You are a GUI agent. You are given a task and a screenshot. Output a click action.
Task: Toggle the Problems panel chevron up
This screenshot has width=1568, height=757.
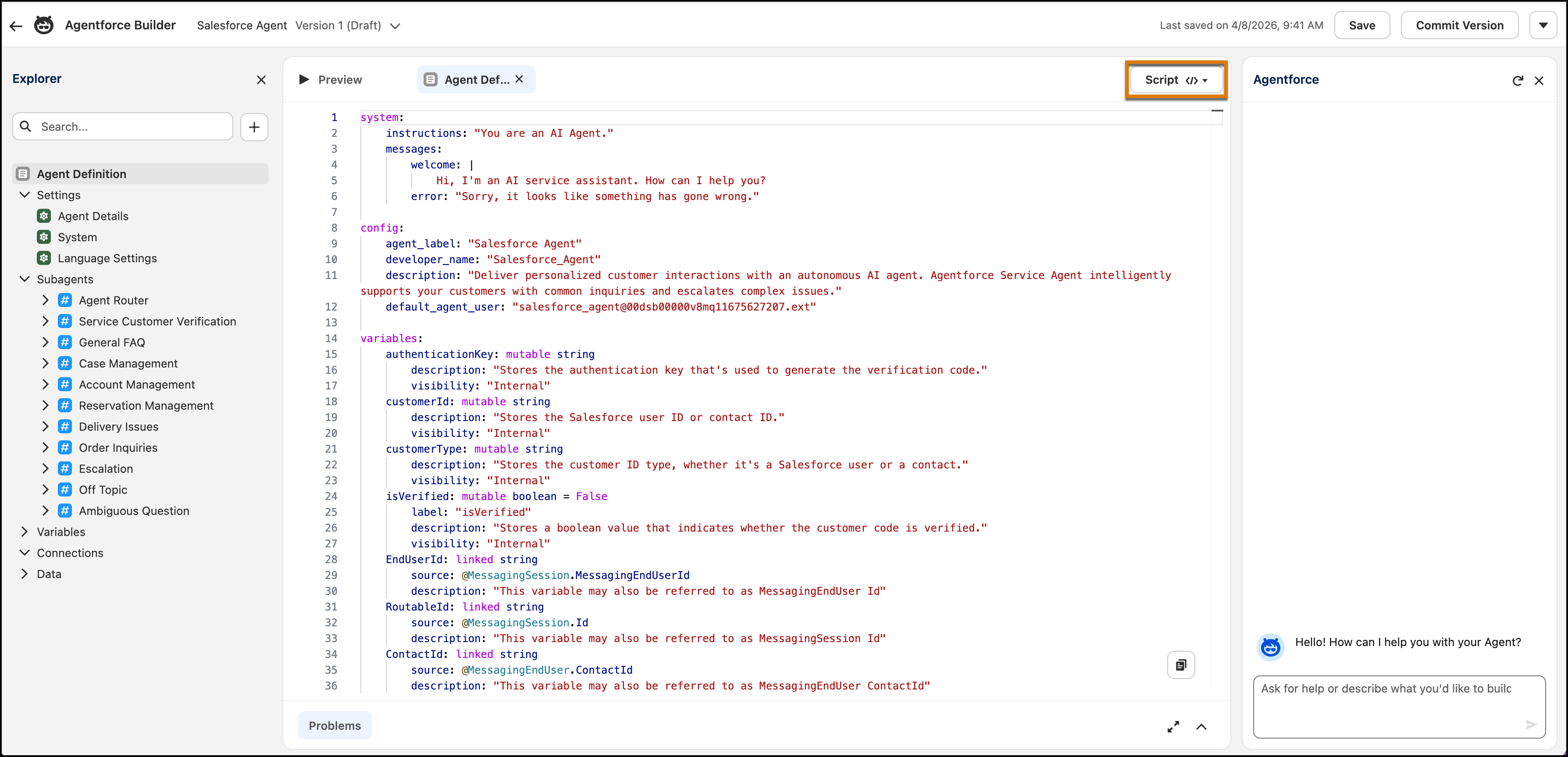tap(1201, 726)
